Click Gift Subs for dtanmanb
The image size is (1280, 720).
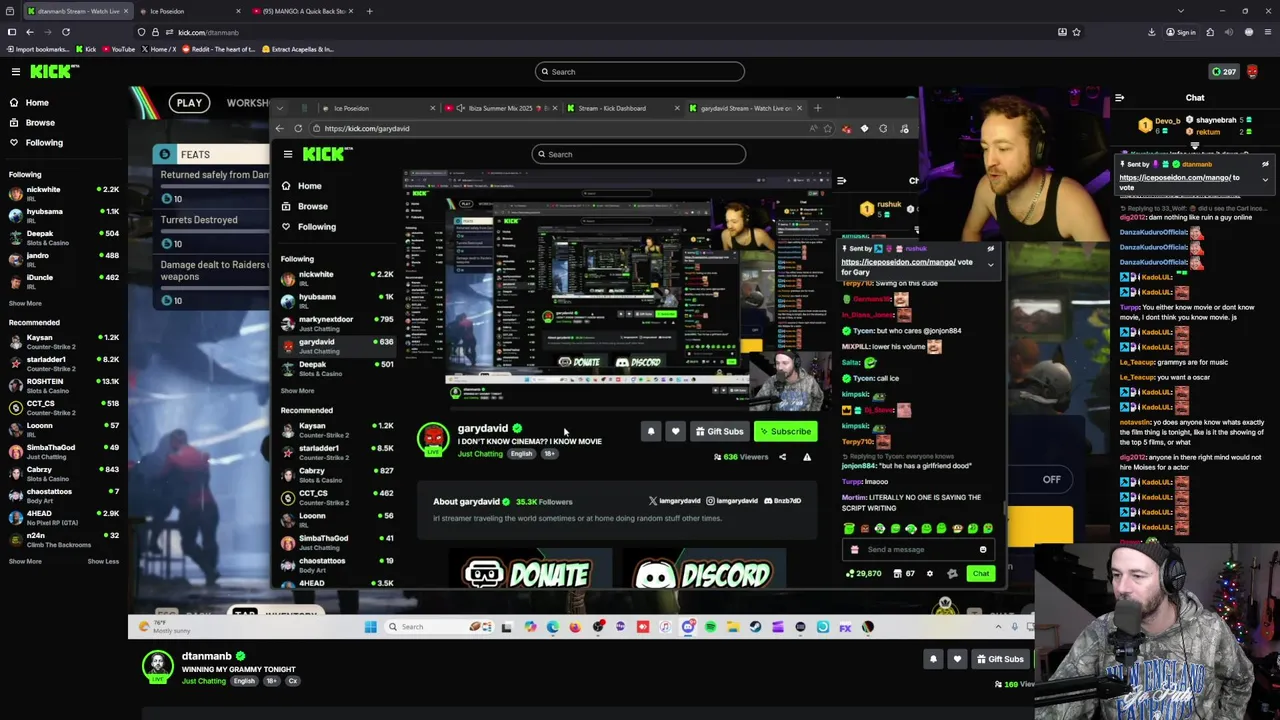(x=999, y=659)
